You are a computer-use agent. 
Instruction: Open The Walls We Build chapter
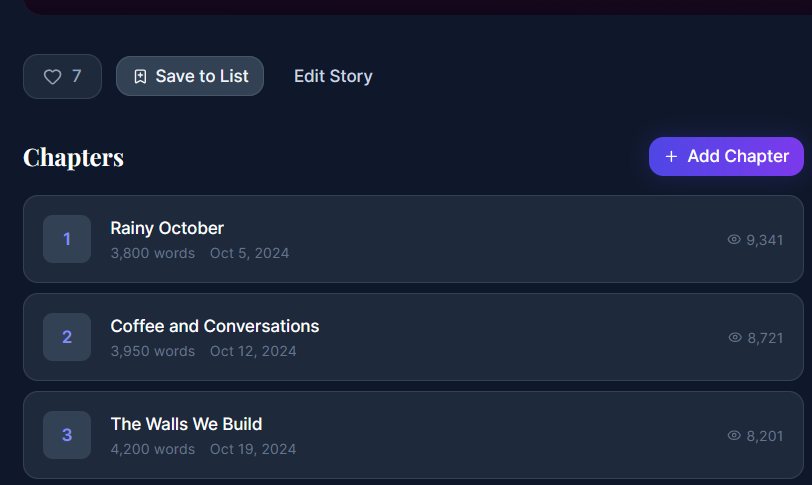click(186, 424)
